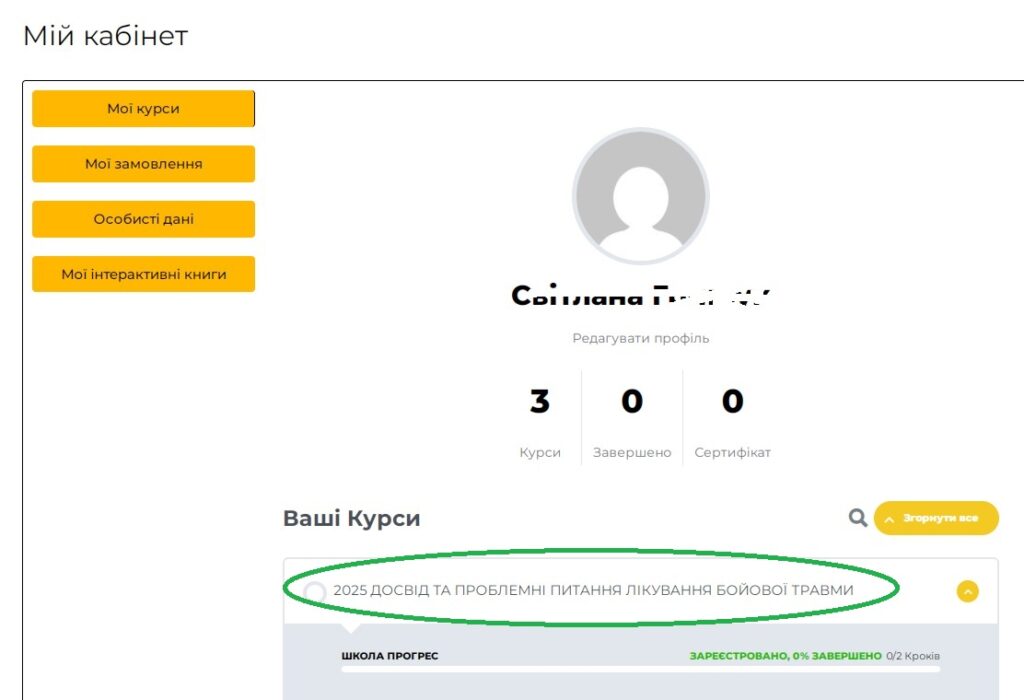Click the magnifier search icon beside Ваші Курси

(857, 518)
